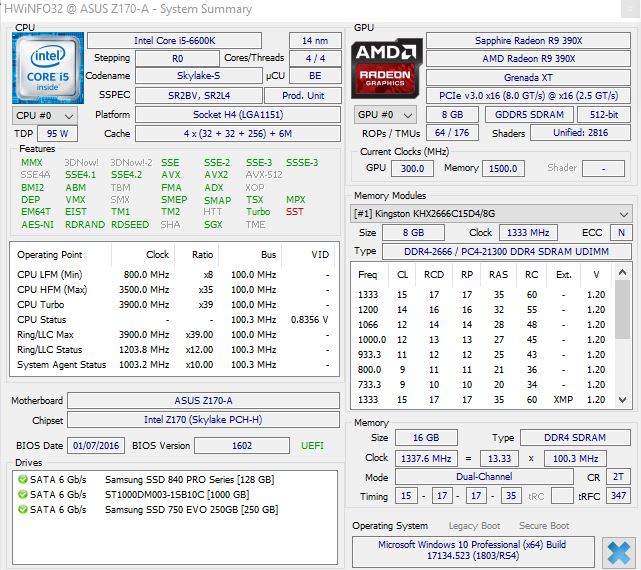Click the Intel Core i5-6600K name field
The height and width of the screenshot is (570, 641).
click(175, 40)
